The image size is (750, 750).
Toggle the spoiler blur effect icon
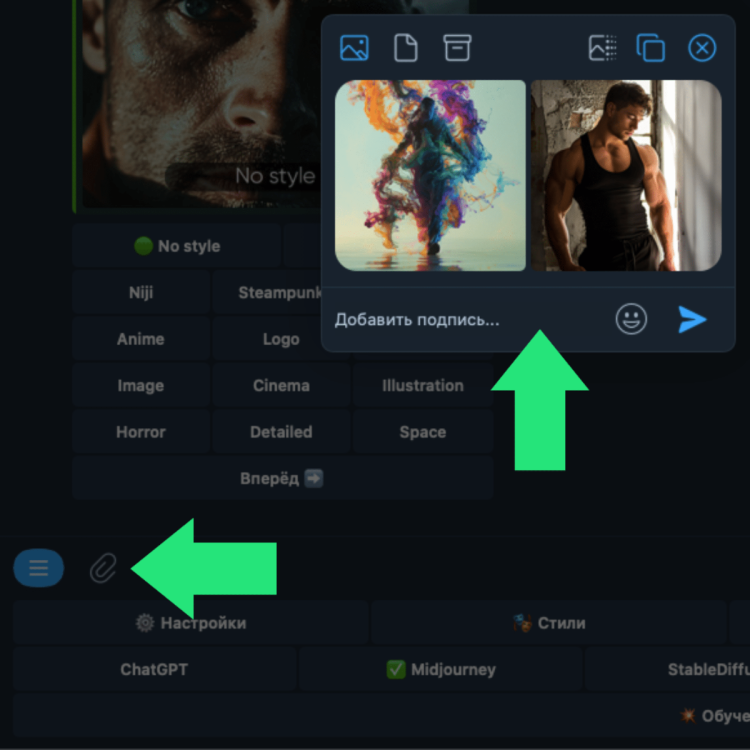(602, 48)
